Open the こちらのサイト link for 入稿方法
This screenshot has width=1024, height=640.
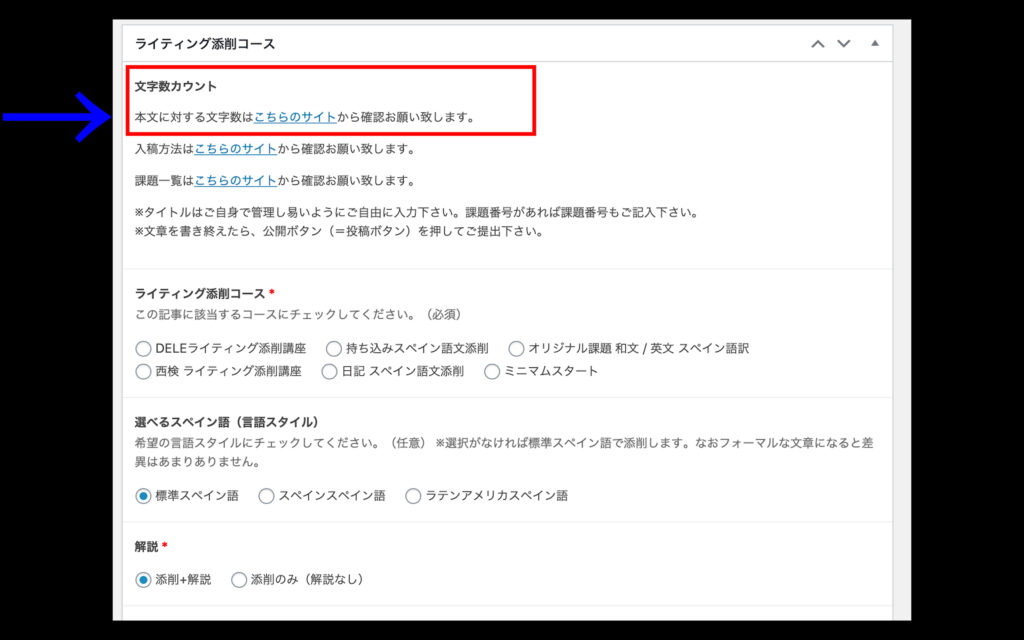point(235,149)
